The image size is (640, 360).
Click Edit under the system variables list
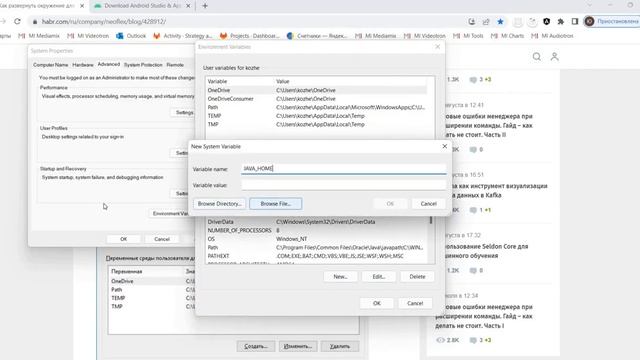pos(379,277)
